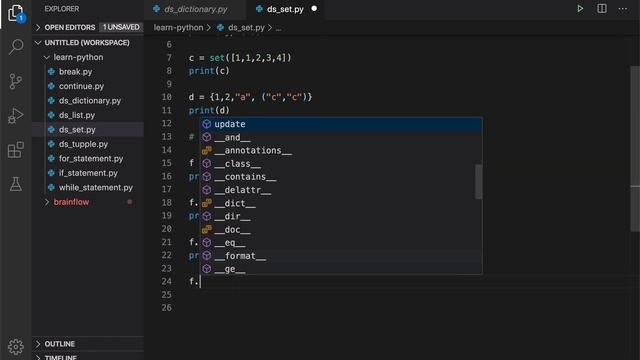Open the Explorer view in activity bar
640x360 pixels.
[16, 13]
